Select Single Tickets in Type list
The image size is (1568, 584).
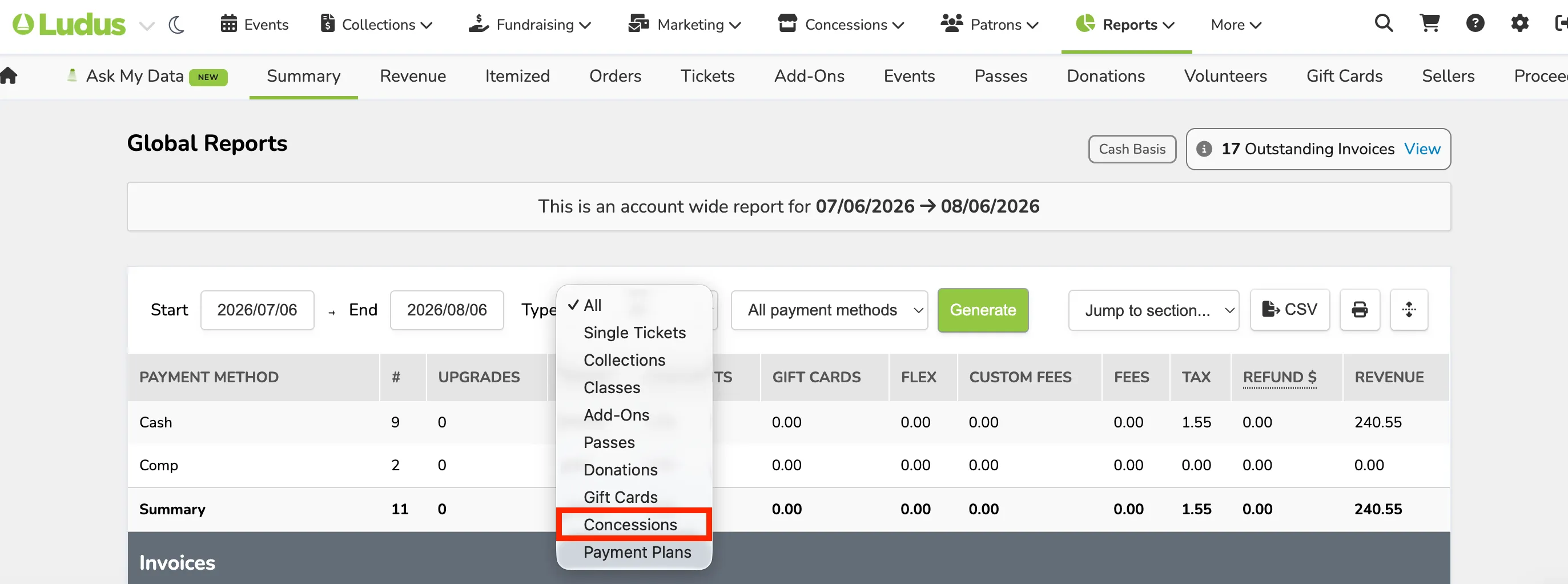(x=634, y=333)
